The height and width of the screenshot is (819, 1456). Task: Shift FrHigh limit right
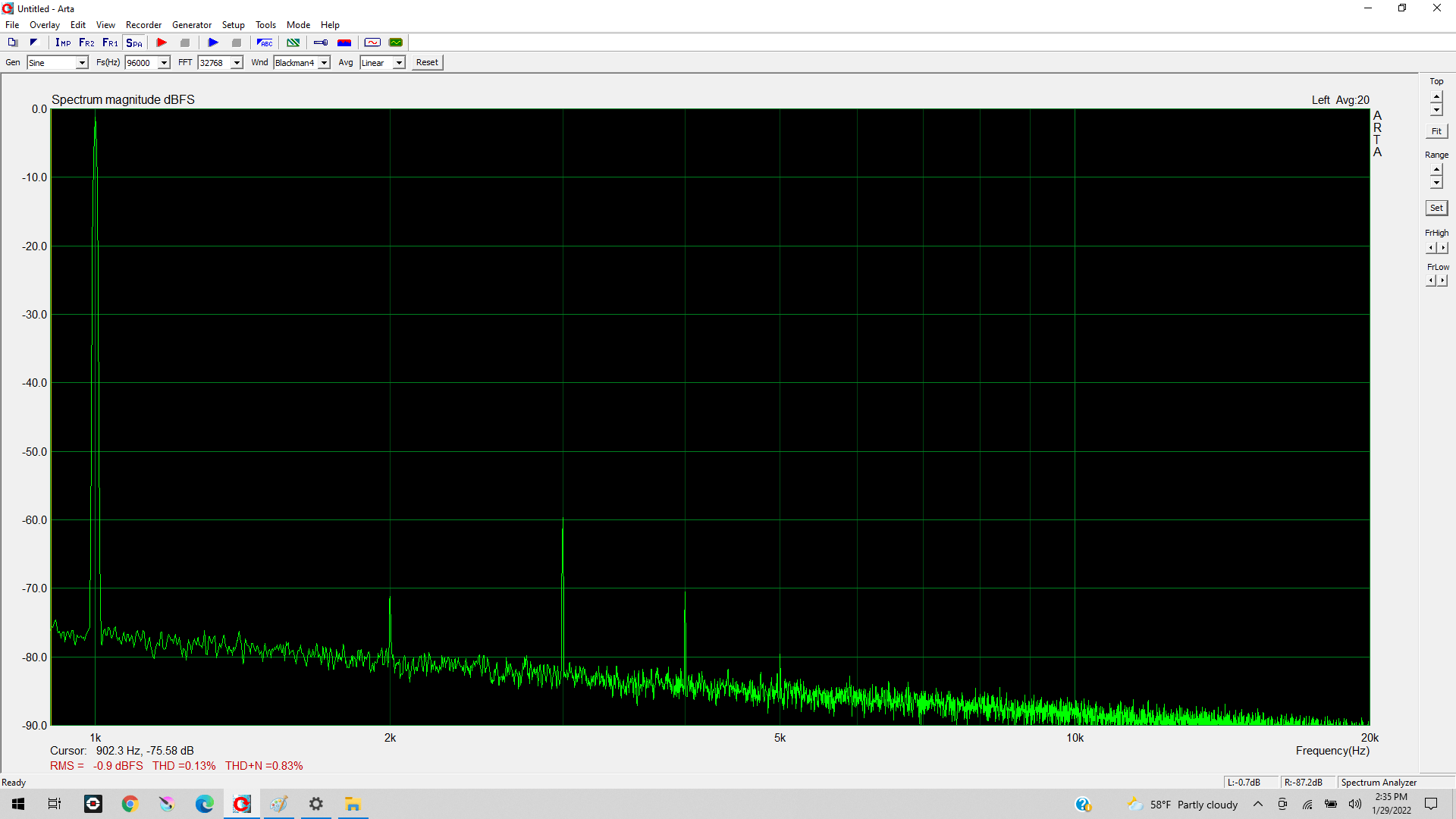1442,248
